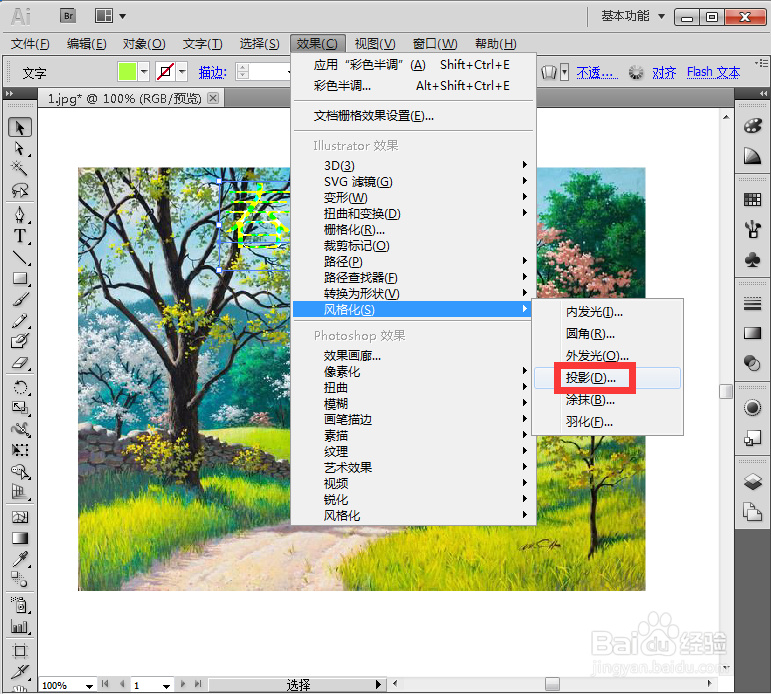Choose 文档栅格效果设置(E)... entry
Image resolution: width=771 pixels, height=694 pixels.
coord(412,116)
